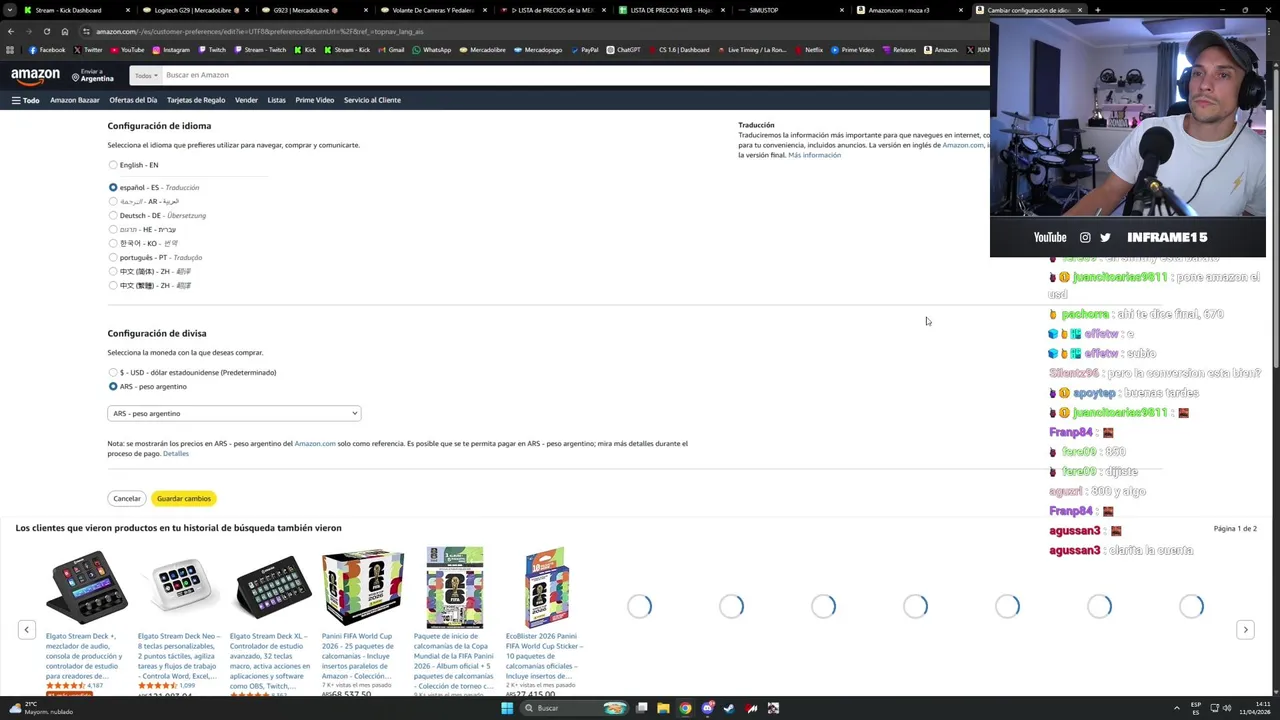Screen dimensions: 1280x720
Task: Open the browser home page
Action: pos(65,31)
